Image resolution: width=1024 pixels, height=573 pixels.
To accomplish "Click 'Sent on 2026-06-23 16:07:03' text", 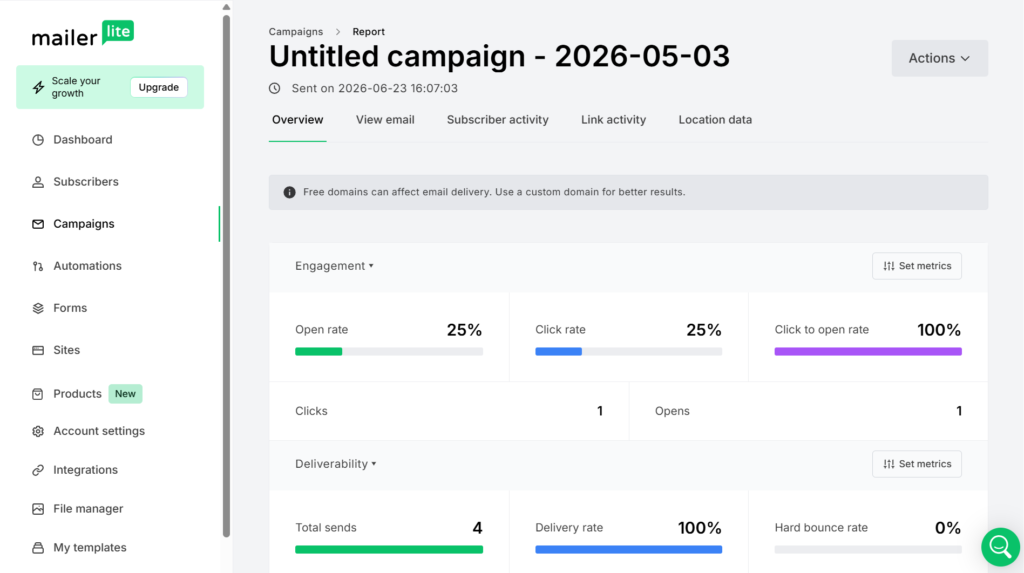I will (x=374, y=88).
